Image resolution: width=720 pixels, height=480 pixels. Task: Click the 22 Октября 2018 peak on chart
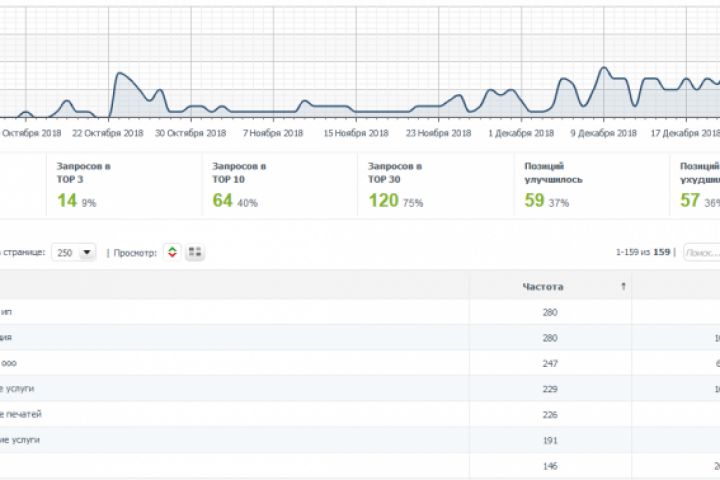click(120, 73)
